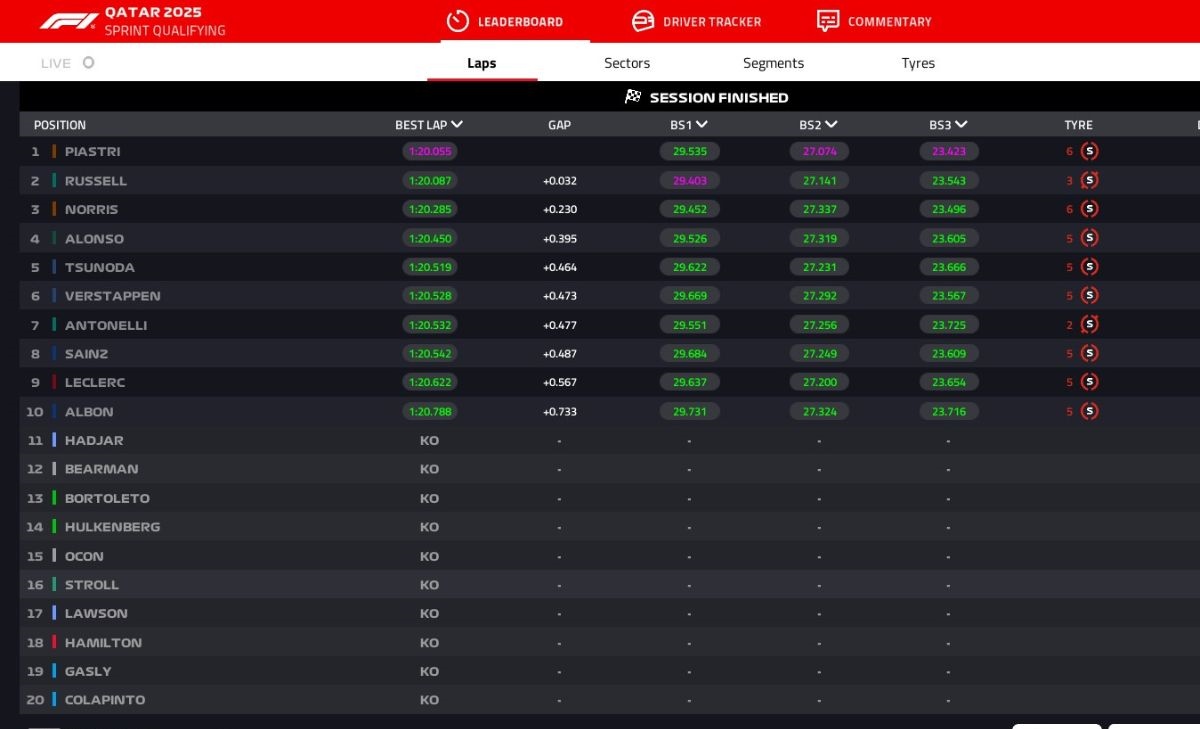The height and width of the screenshot is (729, 1200).
Task: Click the F1 logo in header
Action: (x=68, y=21)
